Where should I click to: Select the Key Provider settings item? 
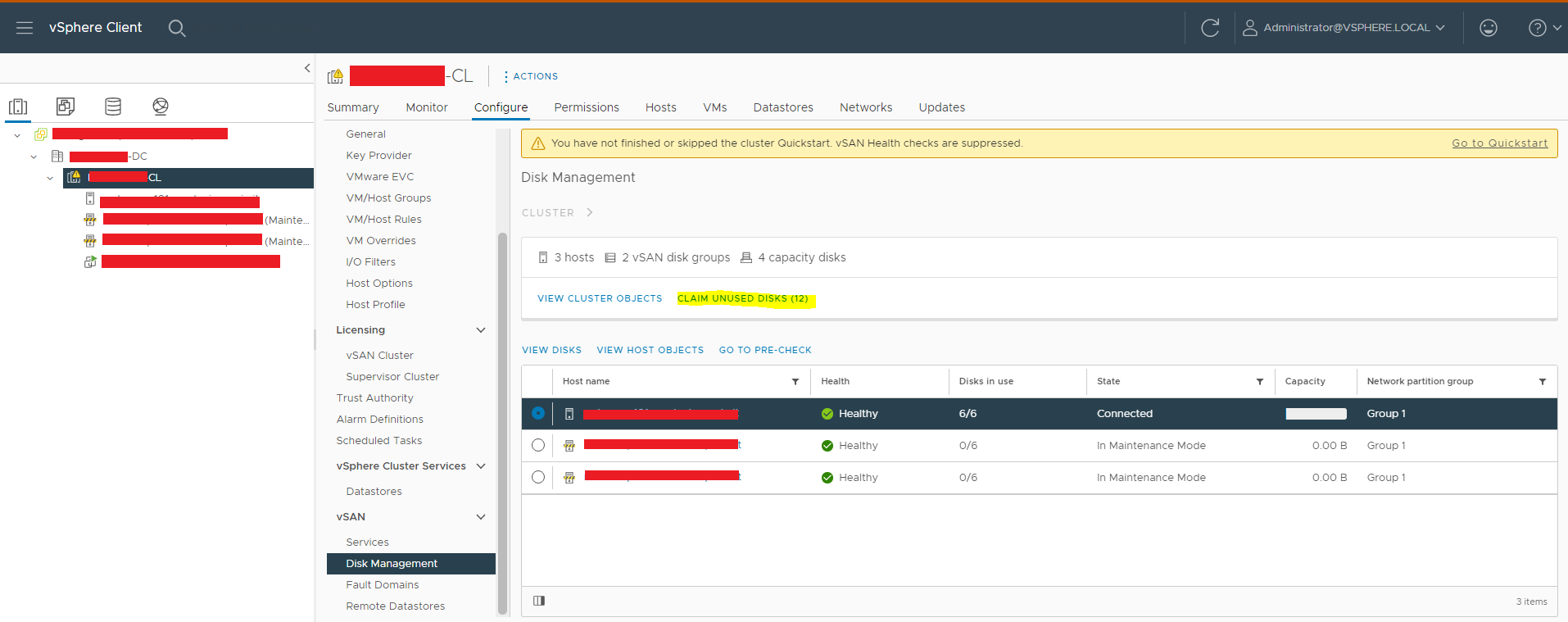(378, 156)
